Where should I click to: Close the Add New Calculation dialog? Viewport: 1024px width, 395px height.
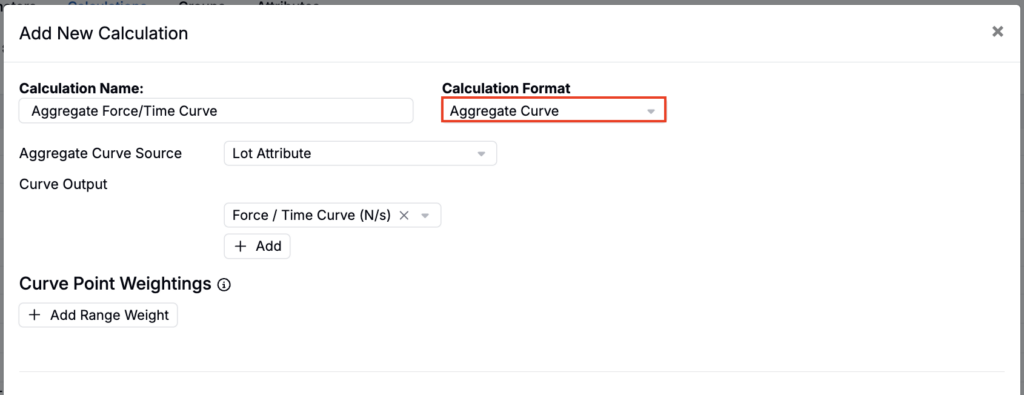point(997,31)
